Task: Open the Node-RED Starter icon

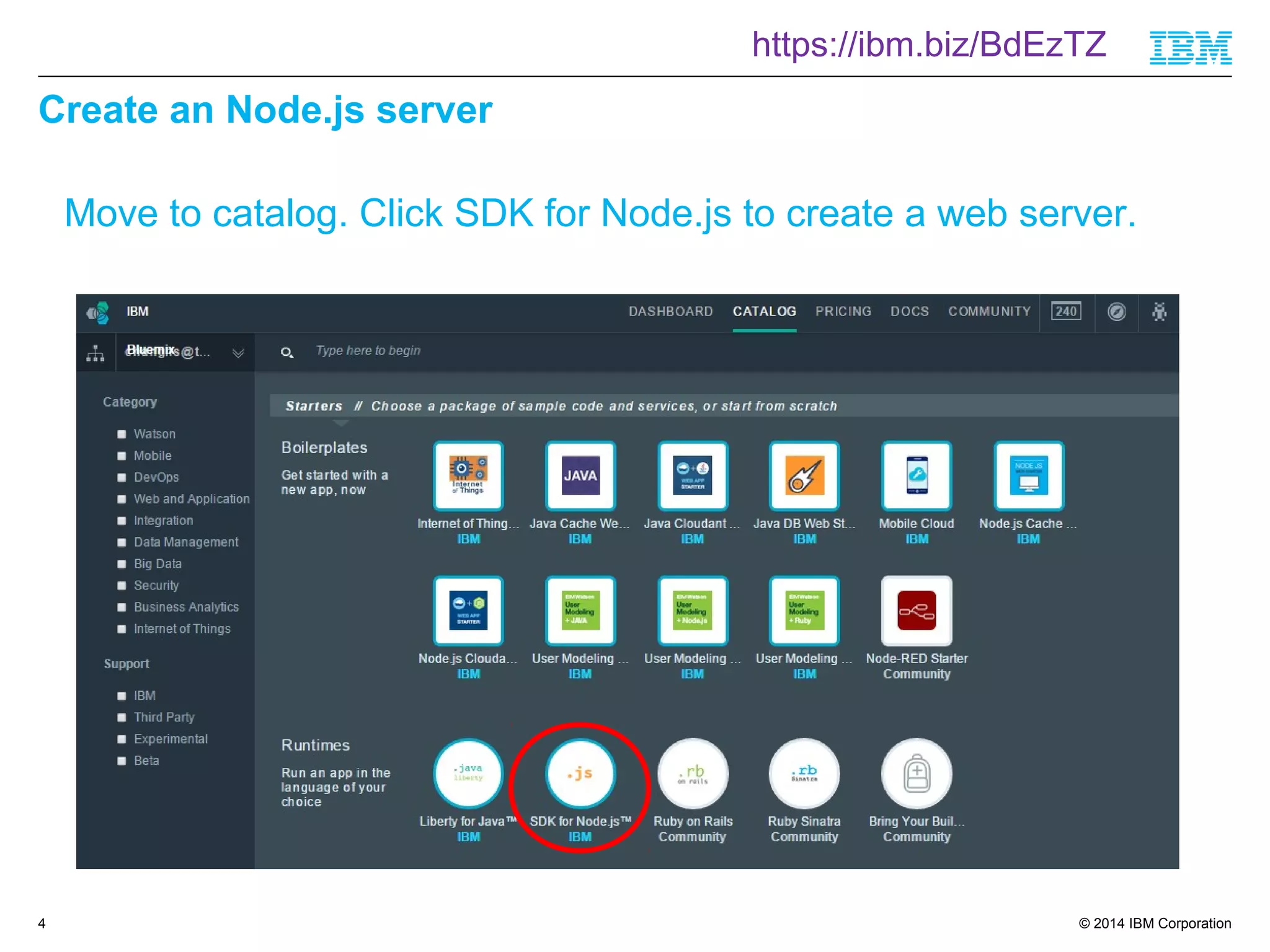Action: (x=917, y=610)
